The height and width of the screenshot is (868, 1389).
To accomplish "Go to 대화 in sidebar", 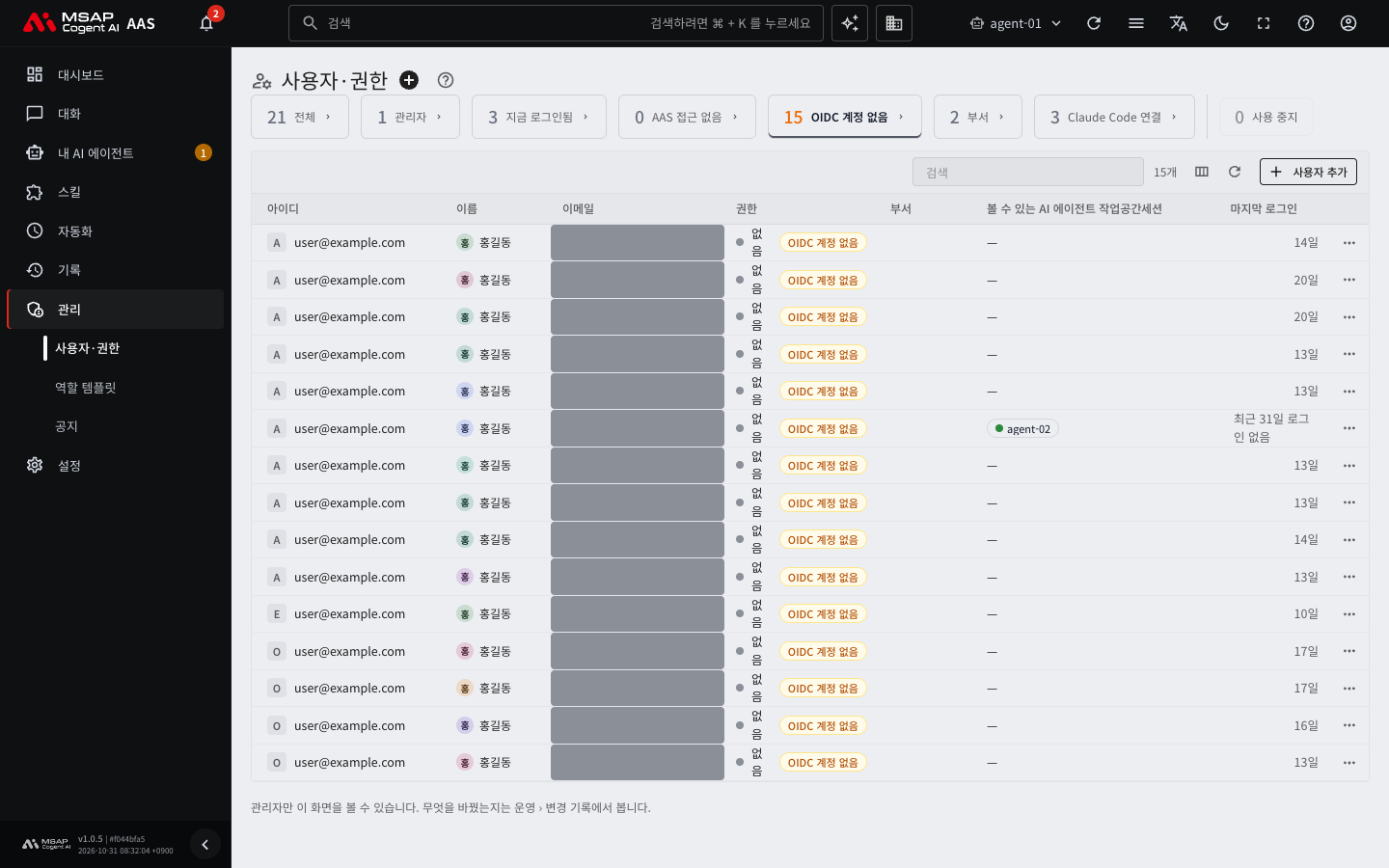I will pyautogui.click(x=116, y=114).
